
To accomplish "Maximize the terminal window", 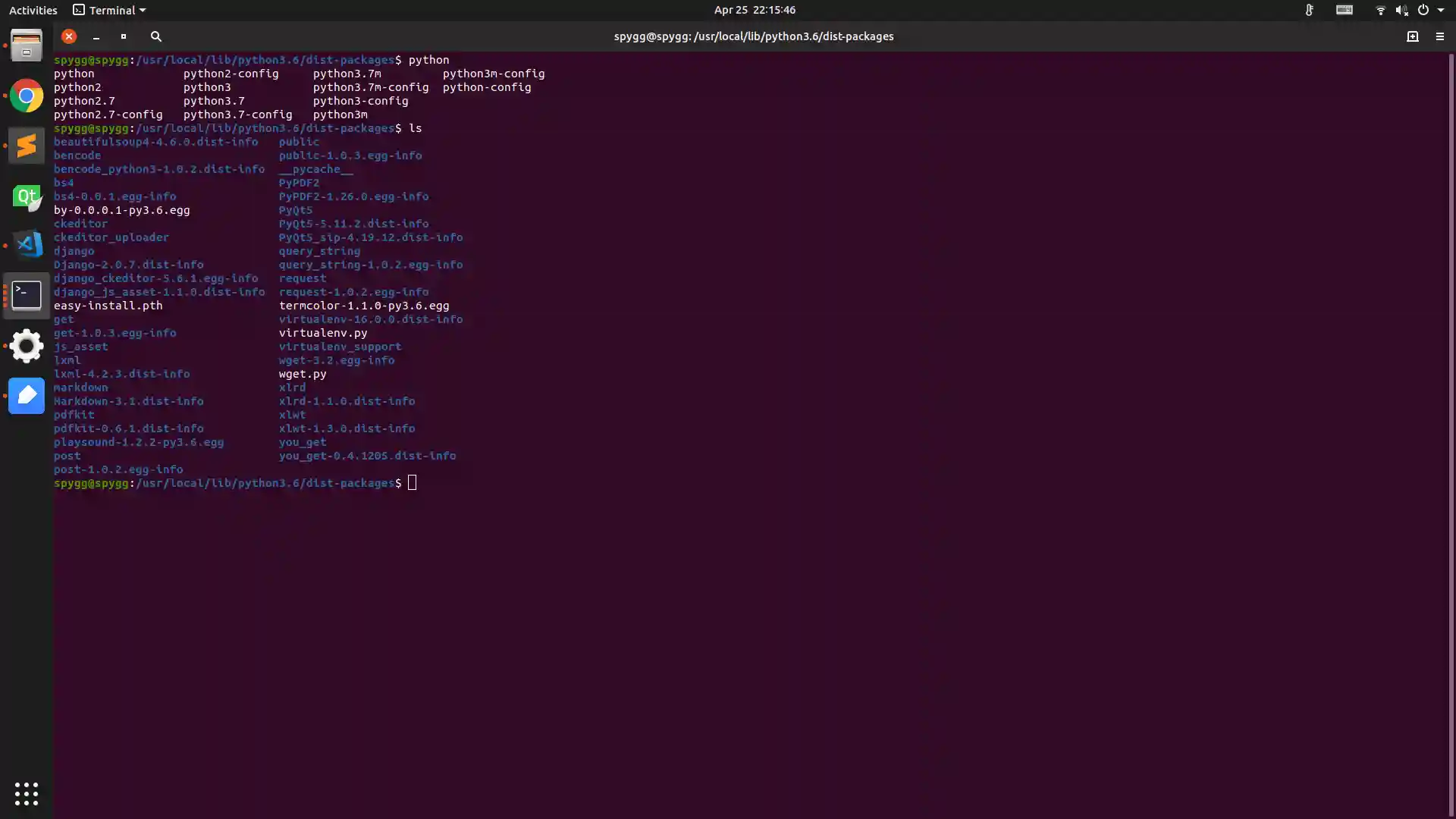I will [124, 36].
